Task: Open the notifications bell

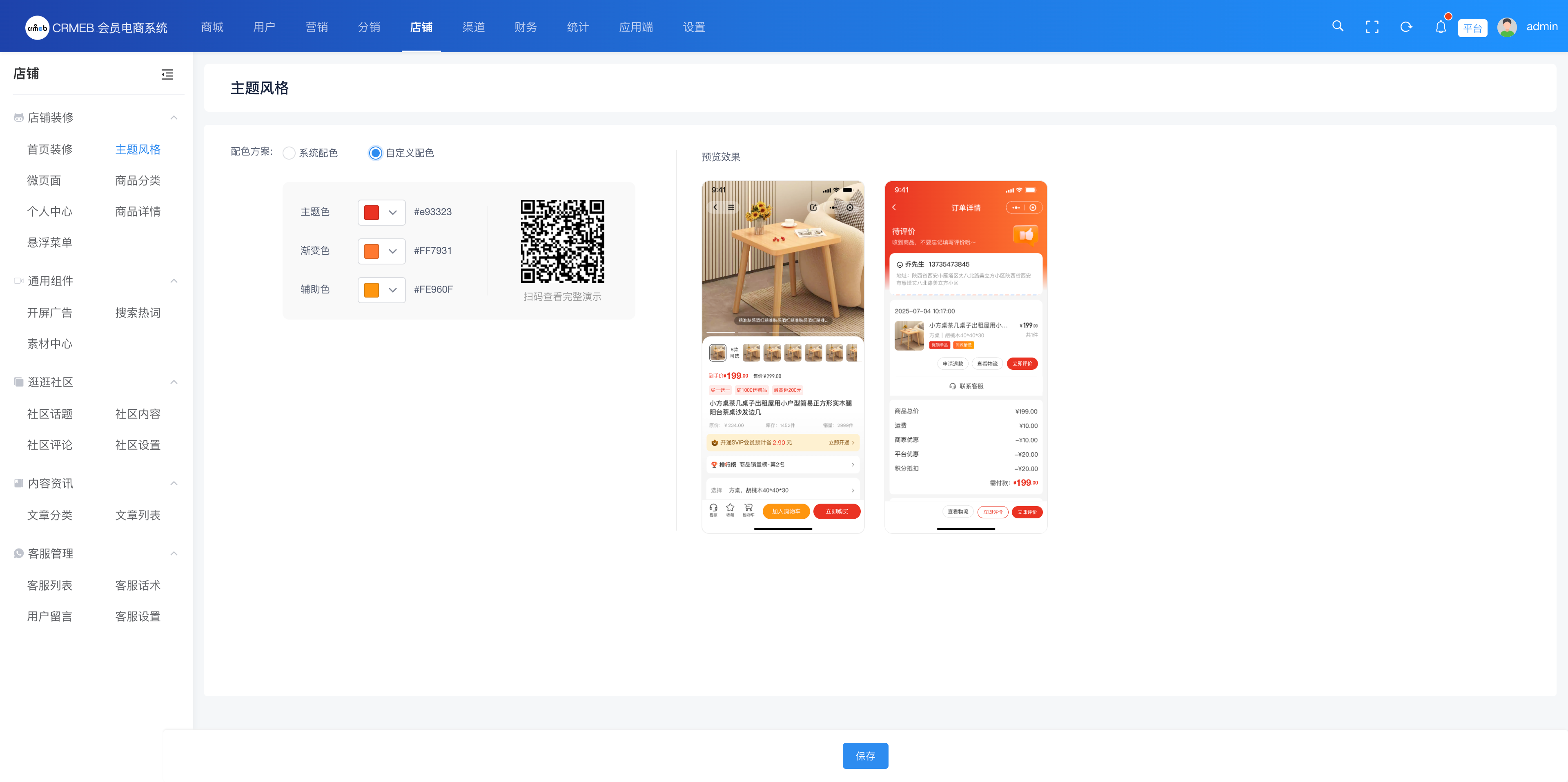Action: 1440,27
